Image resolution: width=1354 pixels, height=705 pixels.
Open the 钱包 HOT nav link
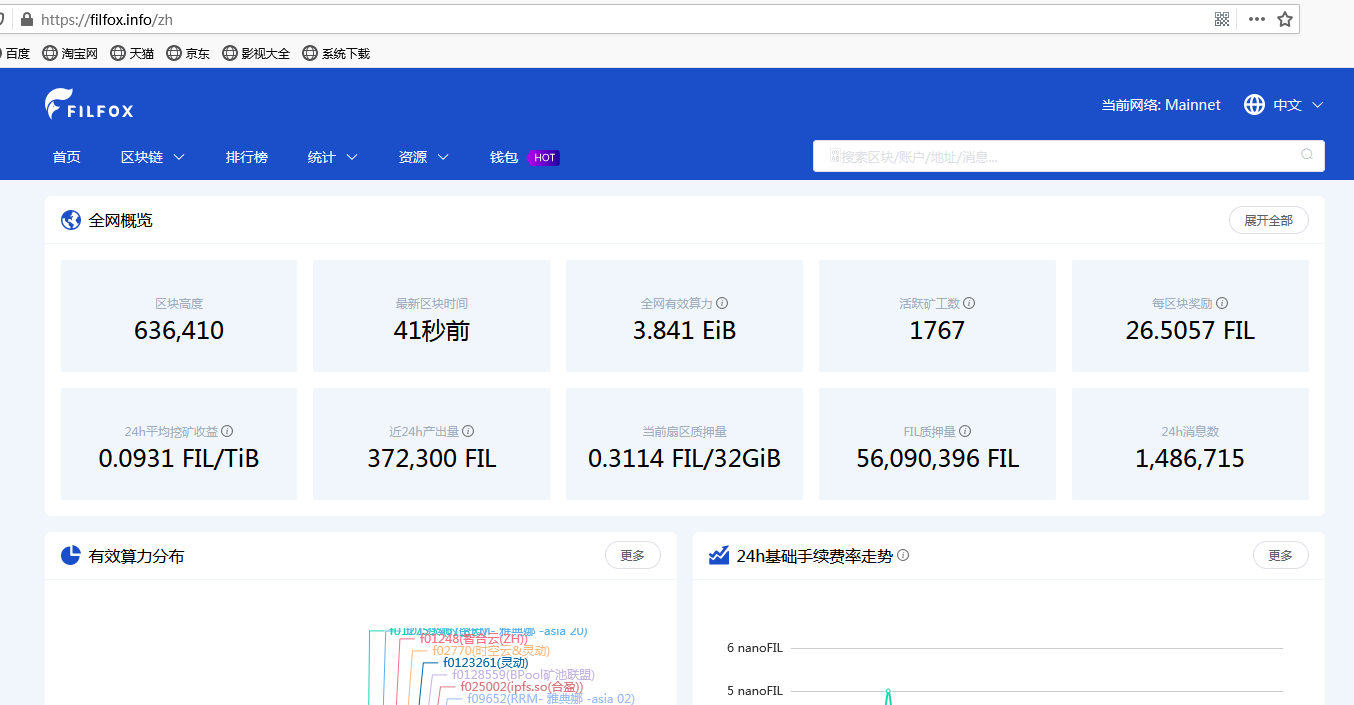coord(523,157)
